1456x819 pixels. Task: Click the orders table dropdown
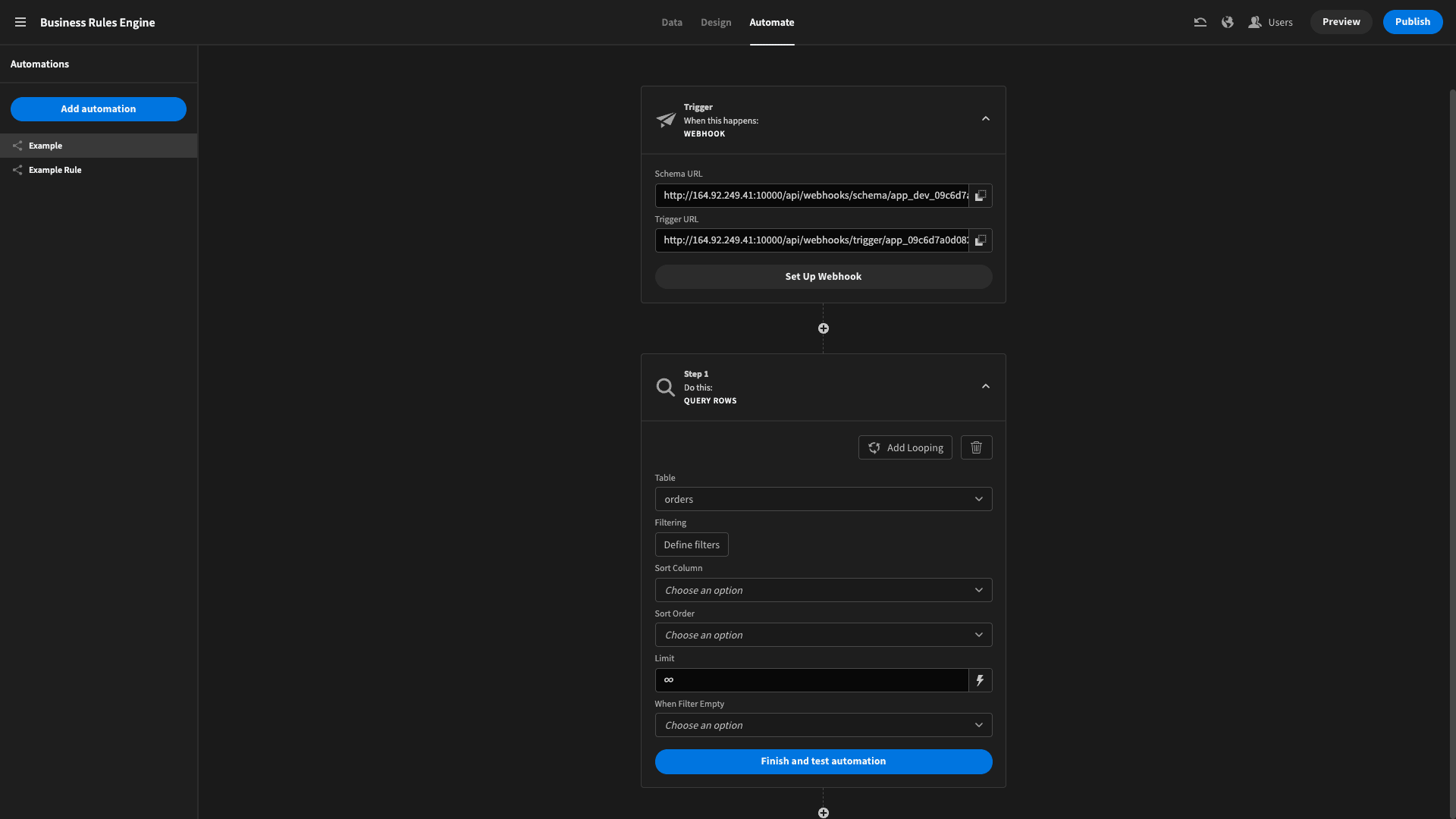click(822, 499)
